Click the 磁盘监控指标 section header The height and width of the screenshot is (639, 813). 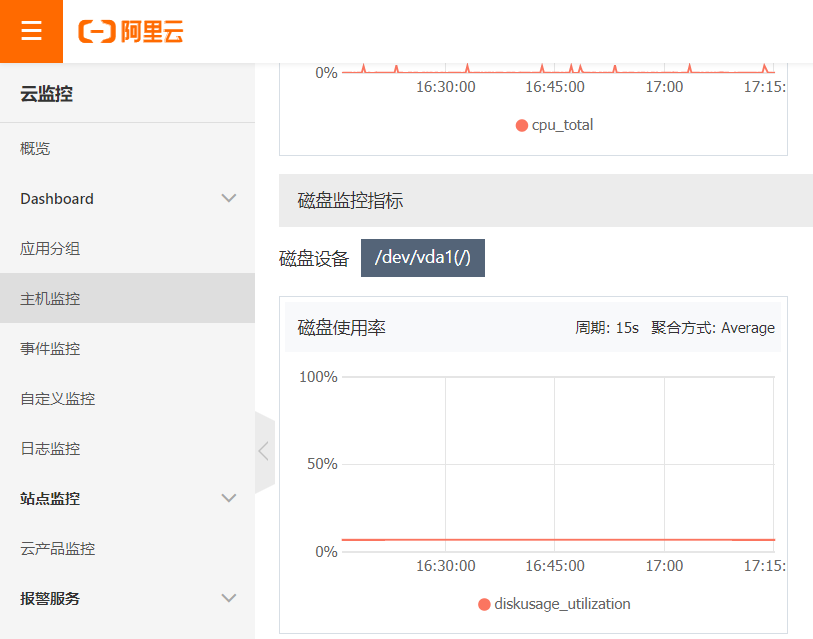pos(351,200)
